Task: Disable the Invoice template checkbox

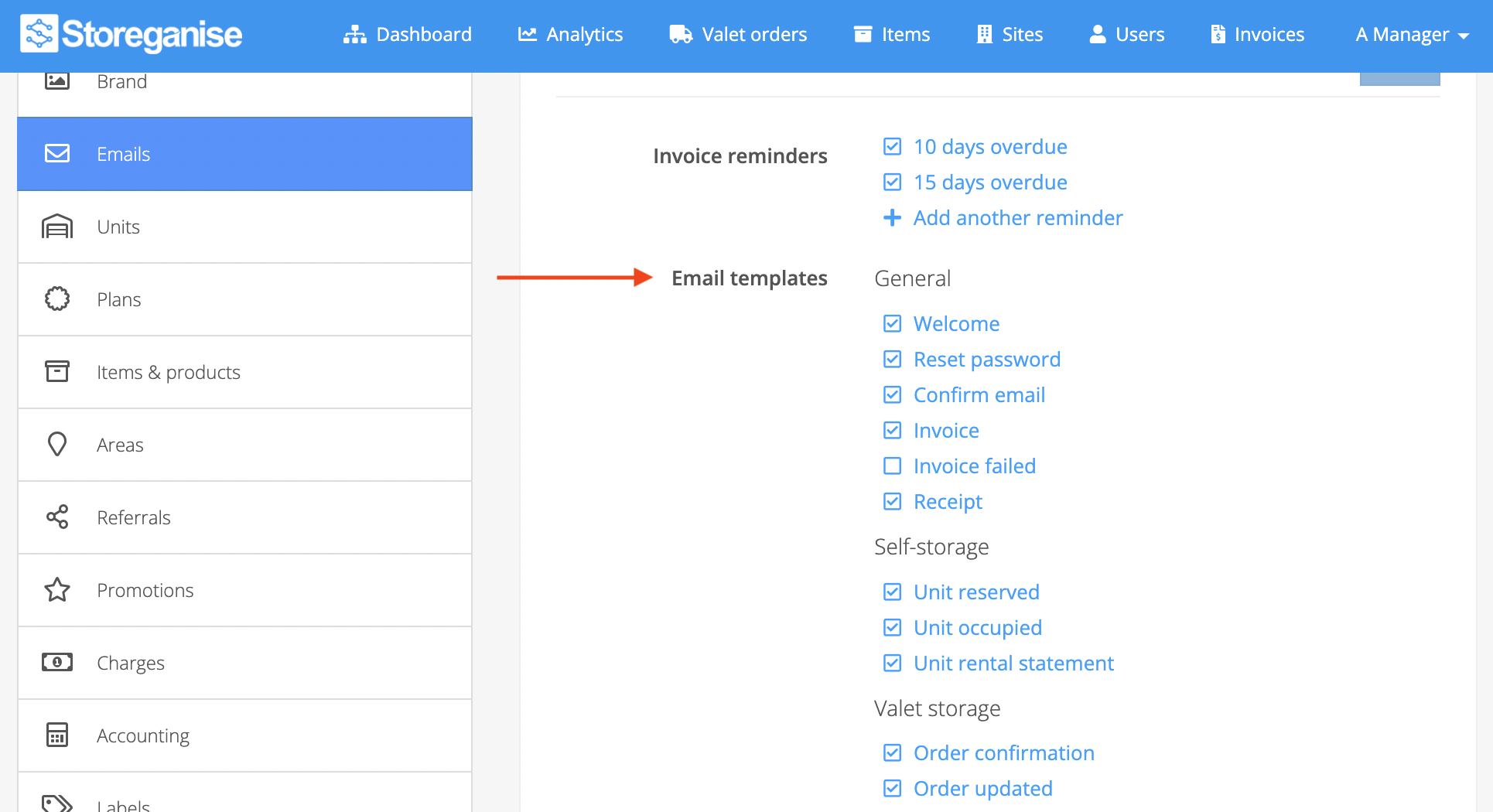Action: 892,431
